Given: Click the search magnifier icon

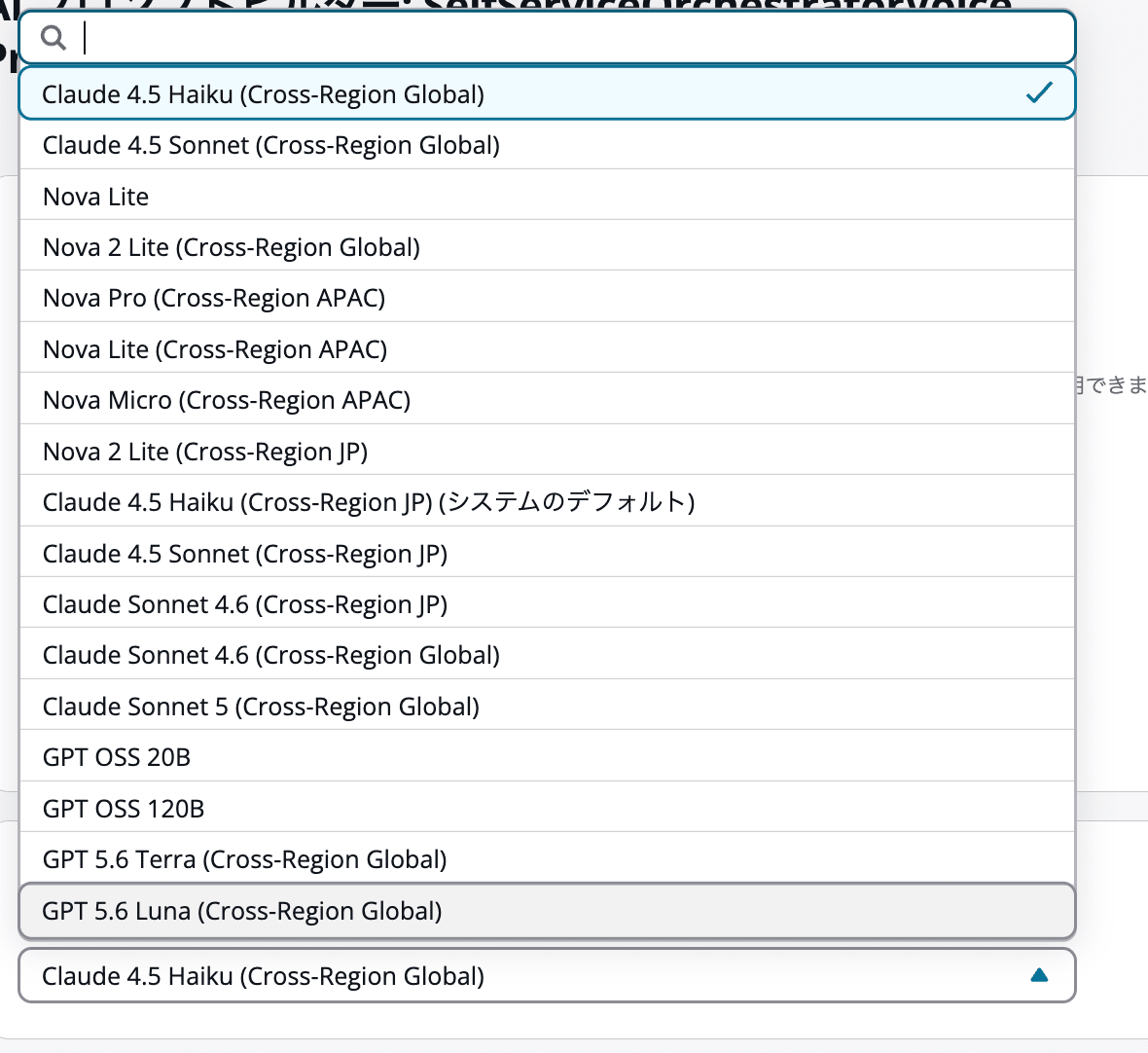Looking at the screenshot, I should pyautogui.click(x=54, y=37).
